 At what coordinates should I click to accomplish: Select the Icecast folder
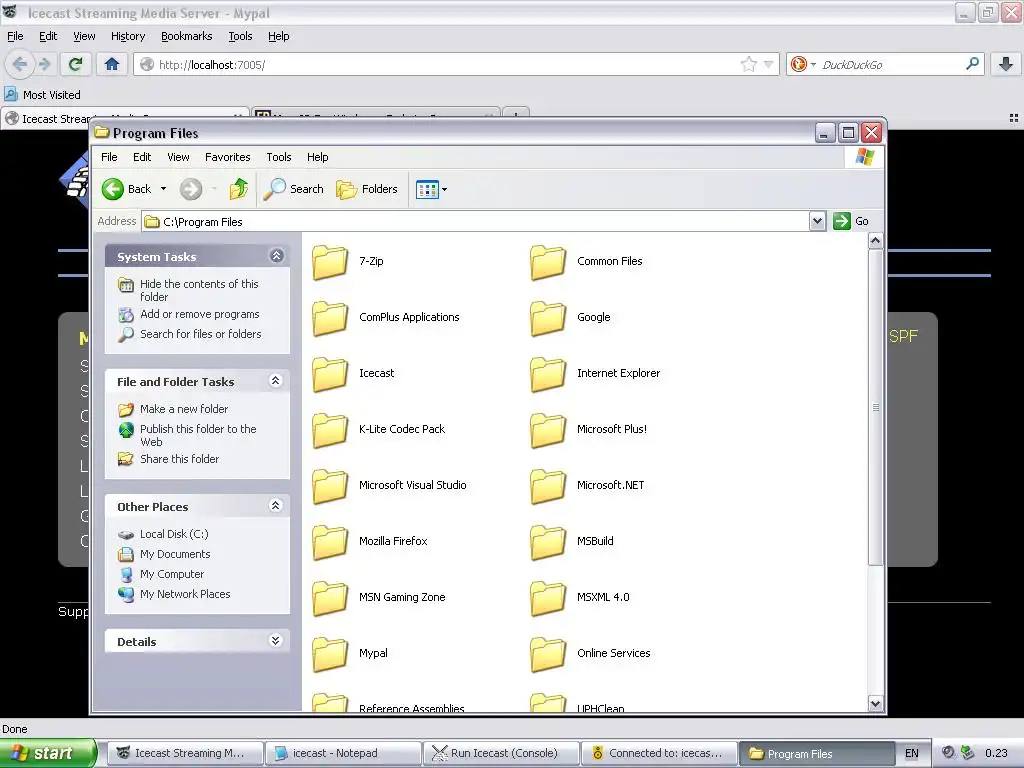[x=353, y=374]
